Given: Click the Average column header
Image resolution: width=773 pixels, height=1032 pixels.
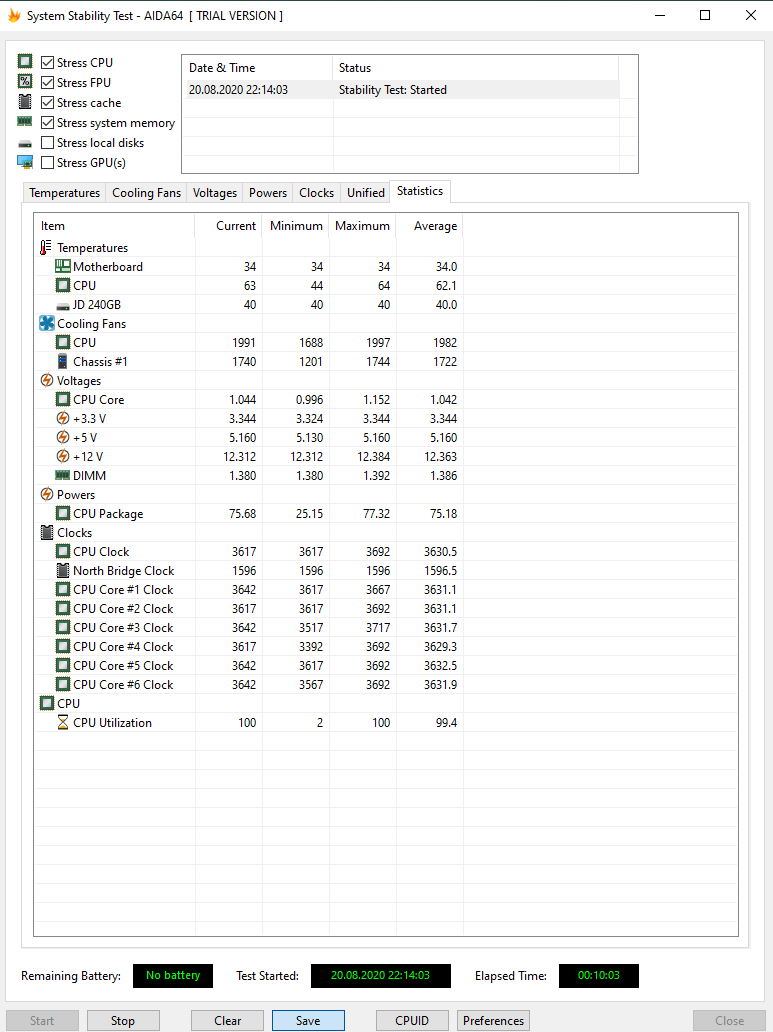Looking at the screenshot, I should 430,226.
